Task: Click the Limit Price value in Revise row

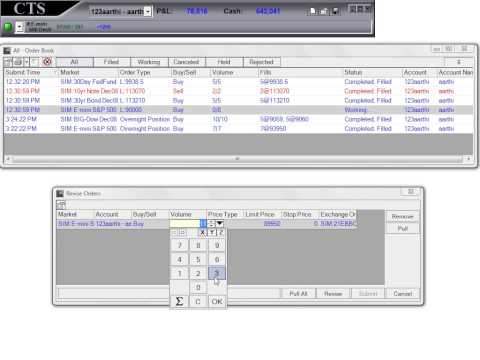Action: tap(272, 224)
